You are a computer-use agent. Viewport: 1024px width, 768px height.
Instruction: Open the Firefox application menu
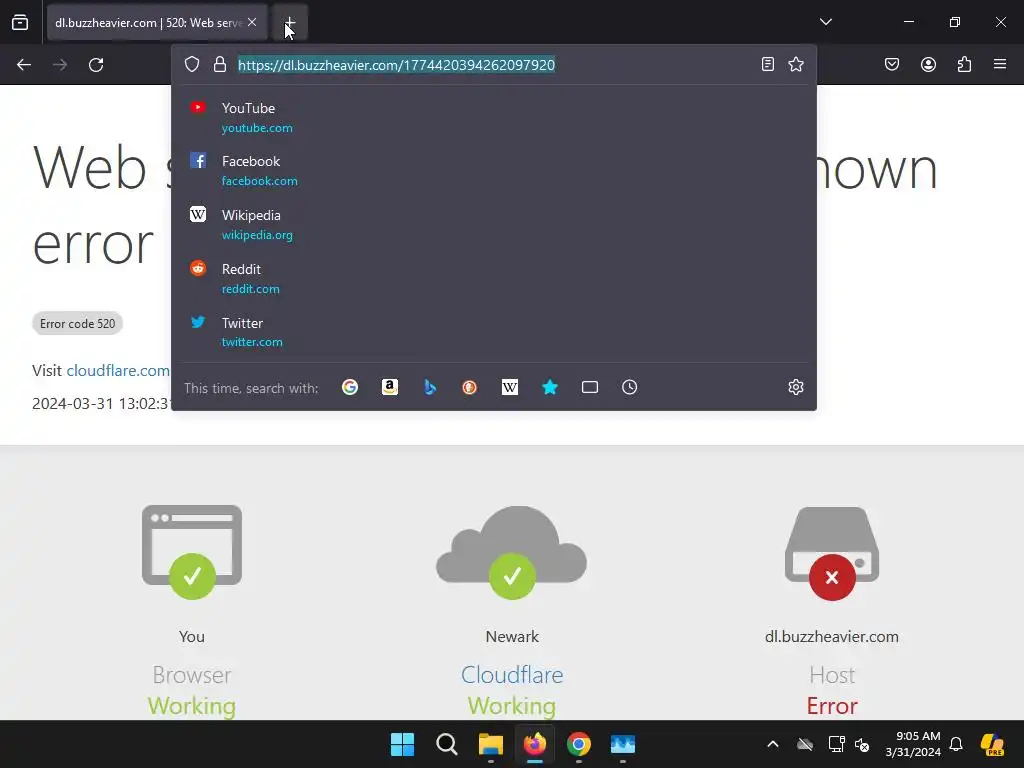[x=1000, y=64]
